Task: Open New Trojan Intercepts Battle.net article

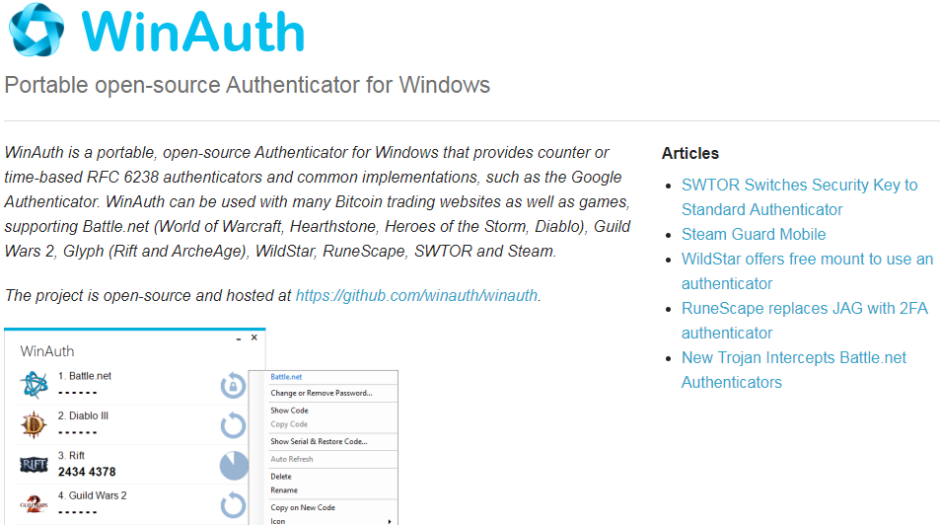Action: 794,370
